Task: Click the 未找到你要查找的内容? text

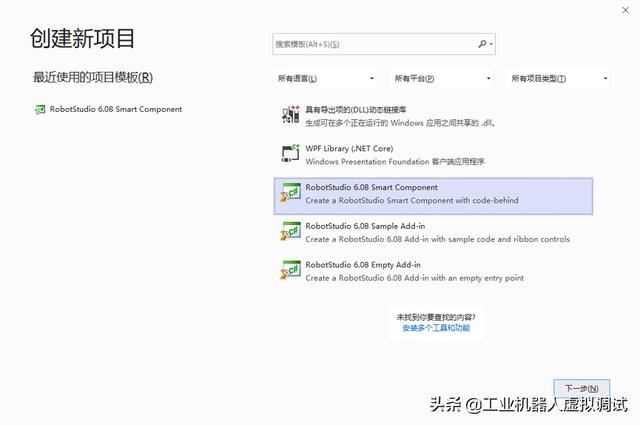Action: [x=436, y=317]
